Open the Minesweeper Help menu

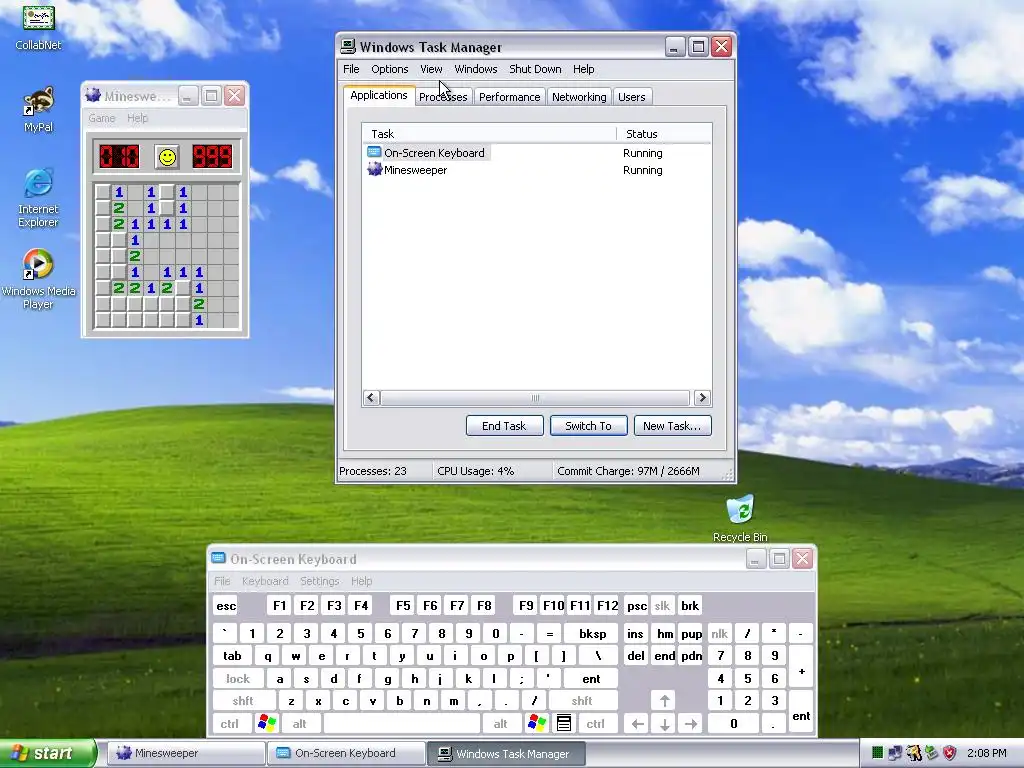pos(137,118)
